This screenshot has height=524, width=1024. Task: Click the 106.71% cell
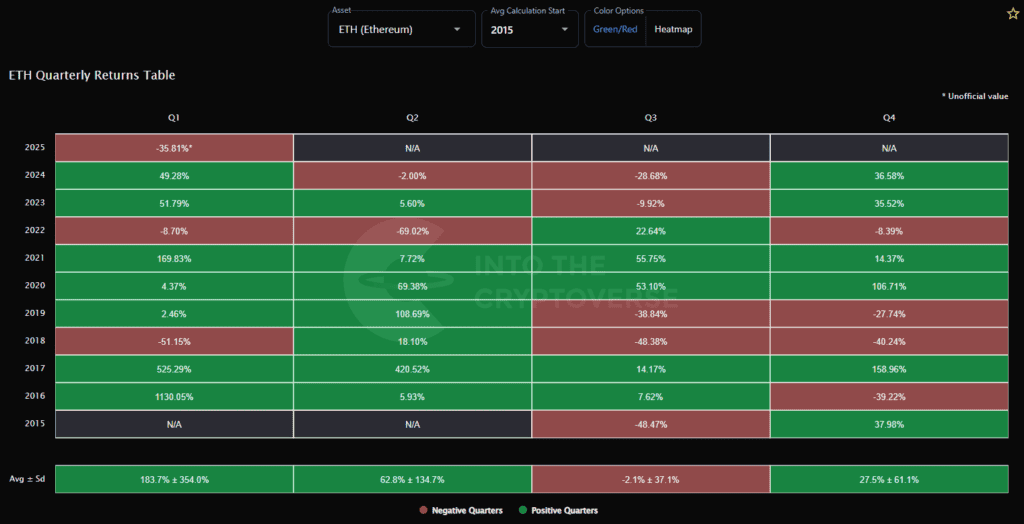pyautogui.click(x=889, y=286)
